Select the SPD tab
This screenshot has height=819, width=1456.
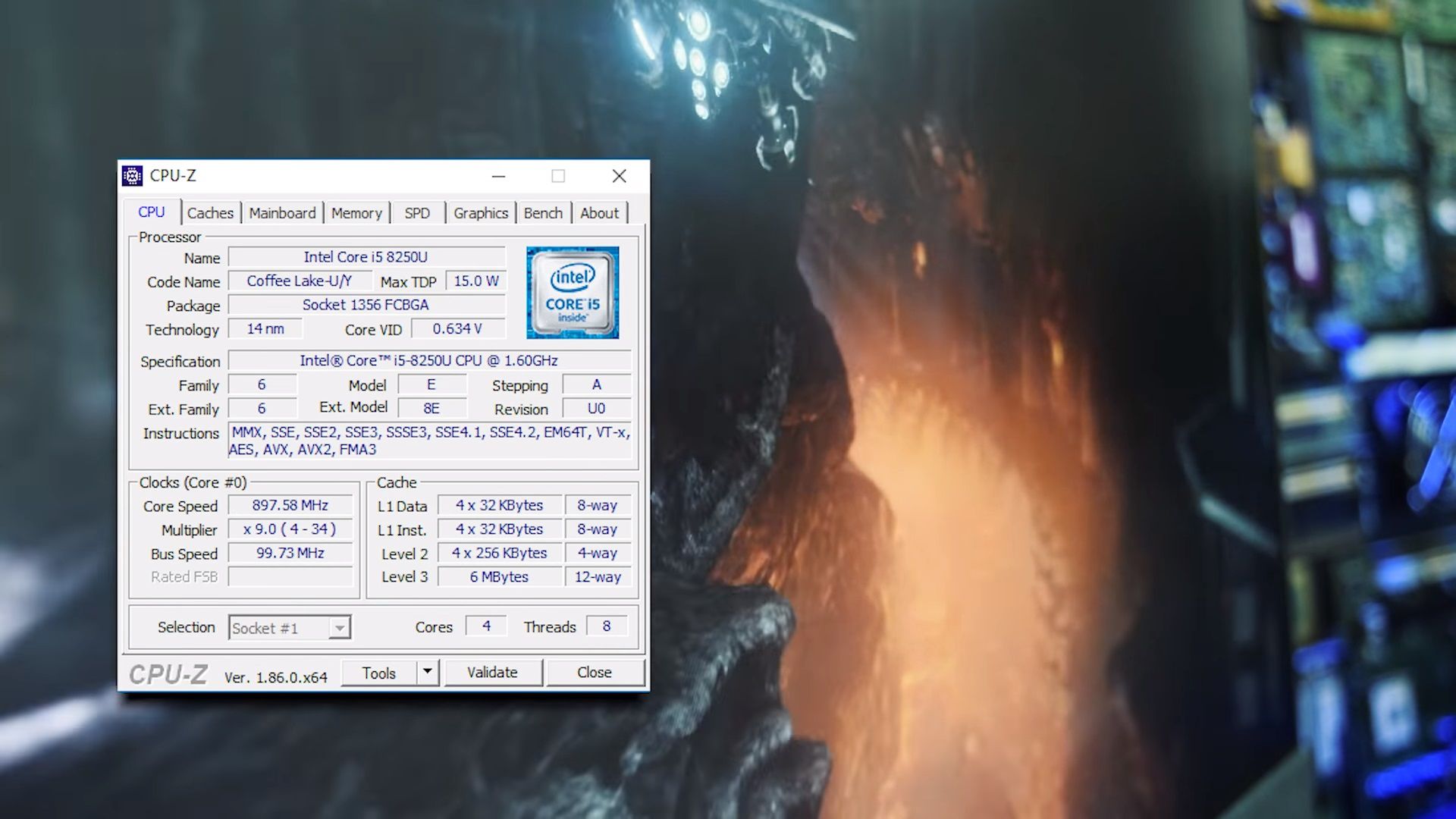[x=417, y=213]
